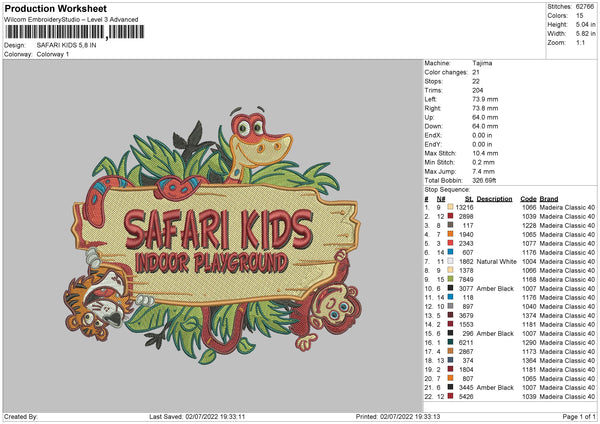Click the Natural White swatch in row 7
Viewport: 600px width, 424px height.
coord(450,261)
